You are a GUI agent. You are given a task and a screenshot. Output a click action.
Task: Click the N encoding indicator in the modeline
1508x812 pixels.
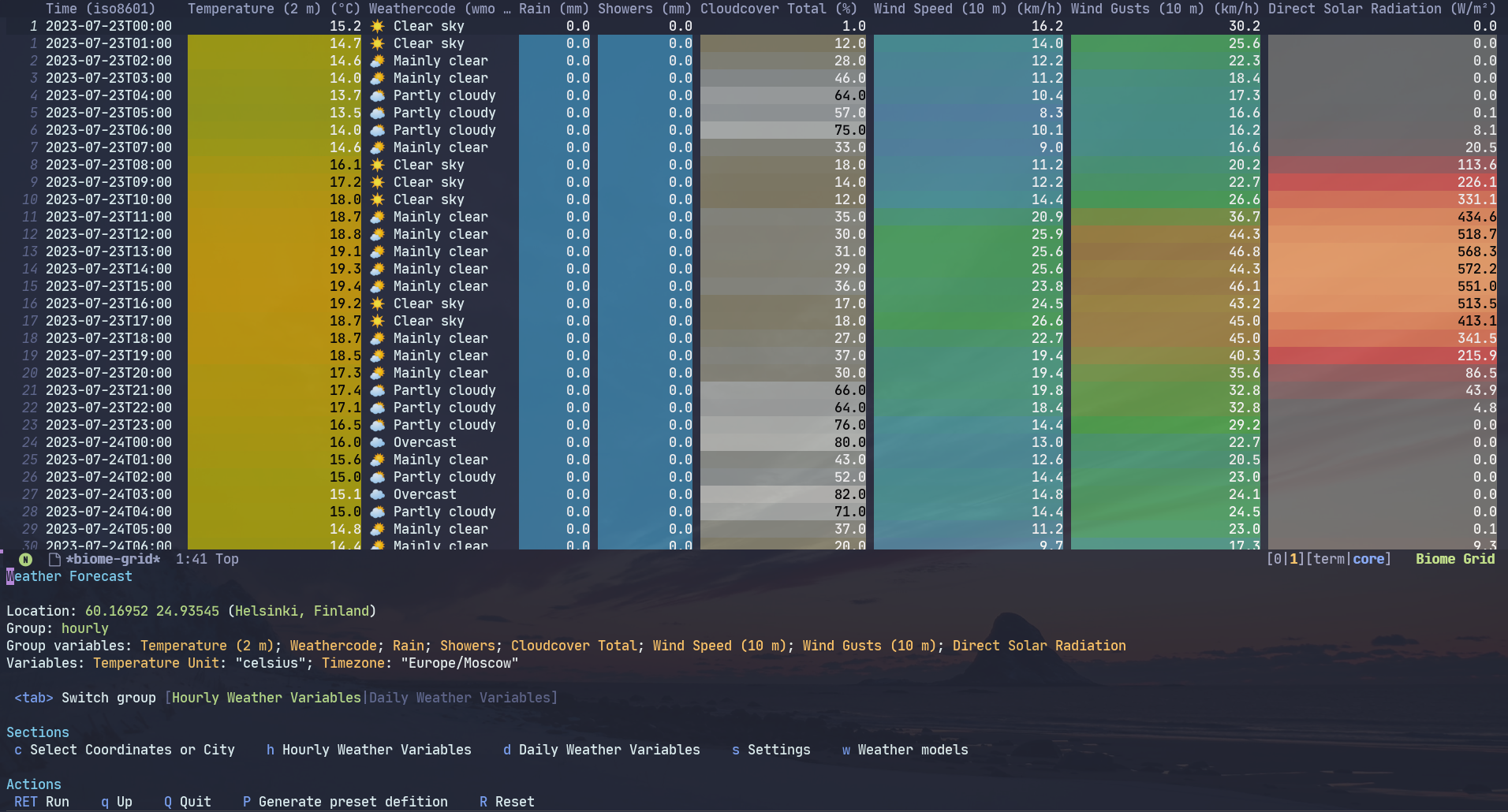click(26, 559)
